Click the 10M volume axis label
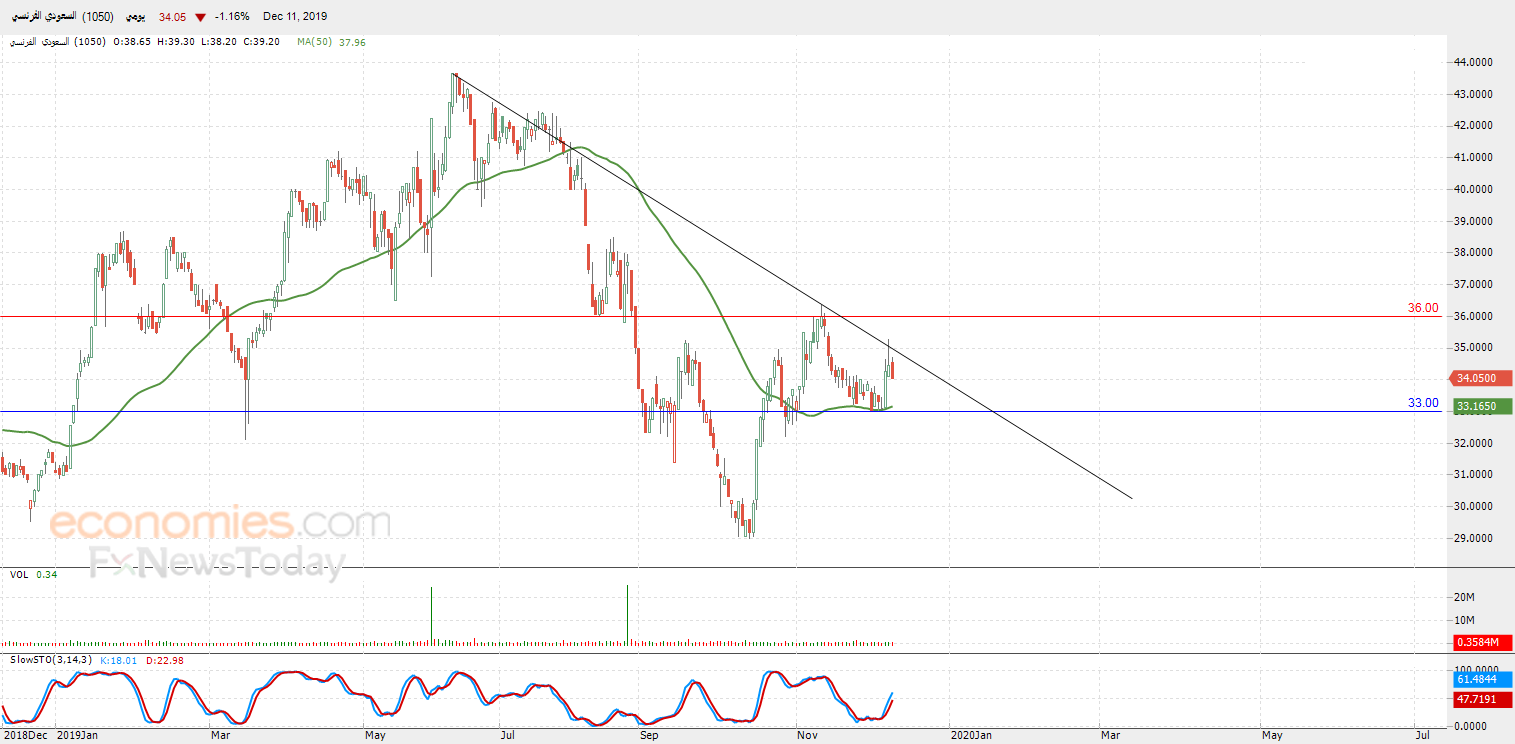Screen dimensions: 1515x744 click(x=1464, y=621)
